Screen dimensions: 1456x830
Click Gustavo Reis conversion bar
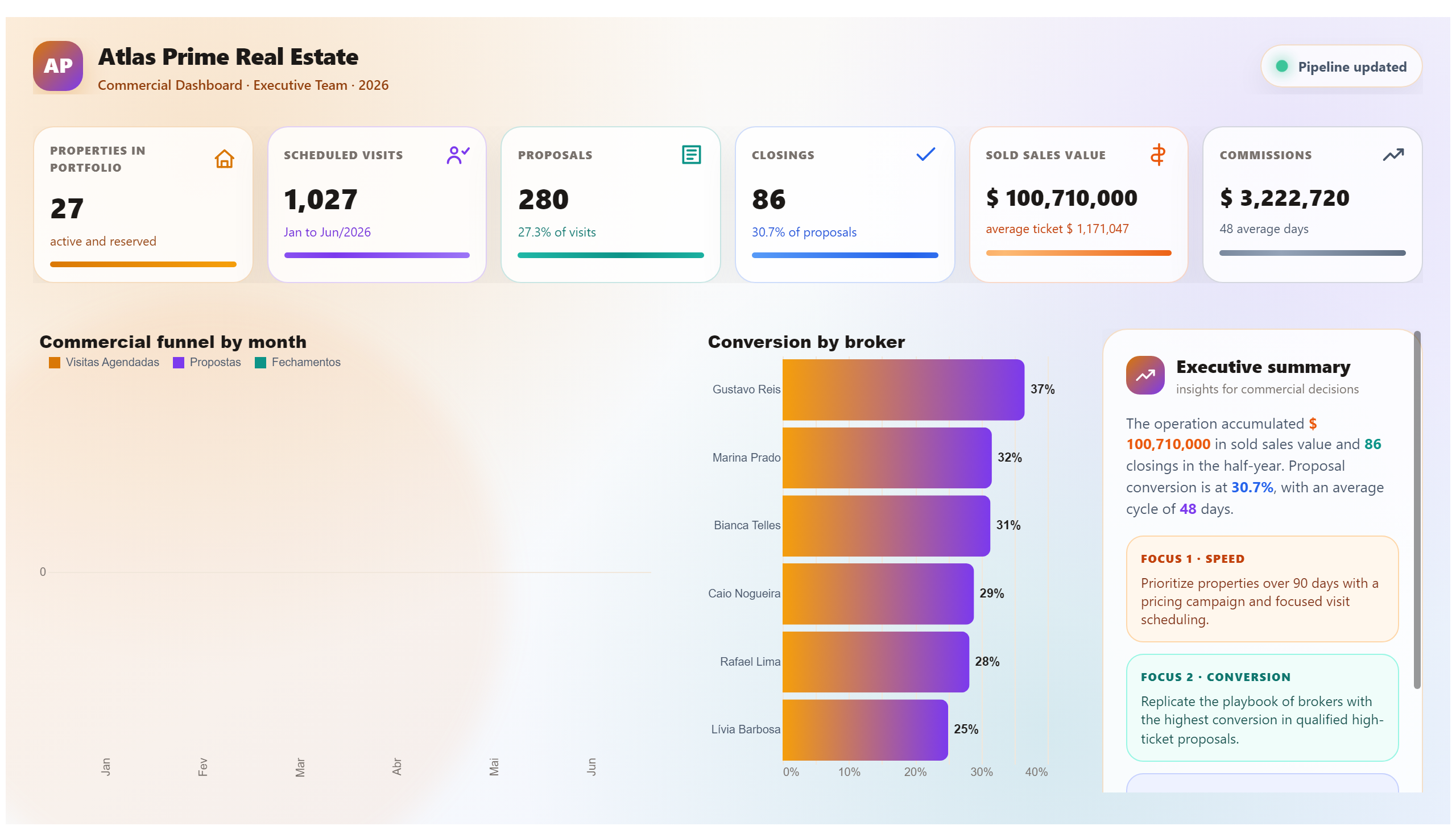[903, 390]
